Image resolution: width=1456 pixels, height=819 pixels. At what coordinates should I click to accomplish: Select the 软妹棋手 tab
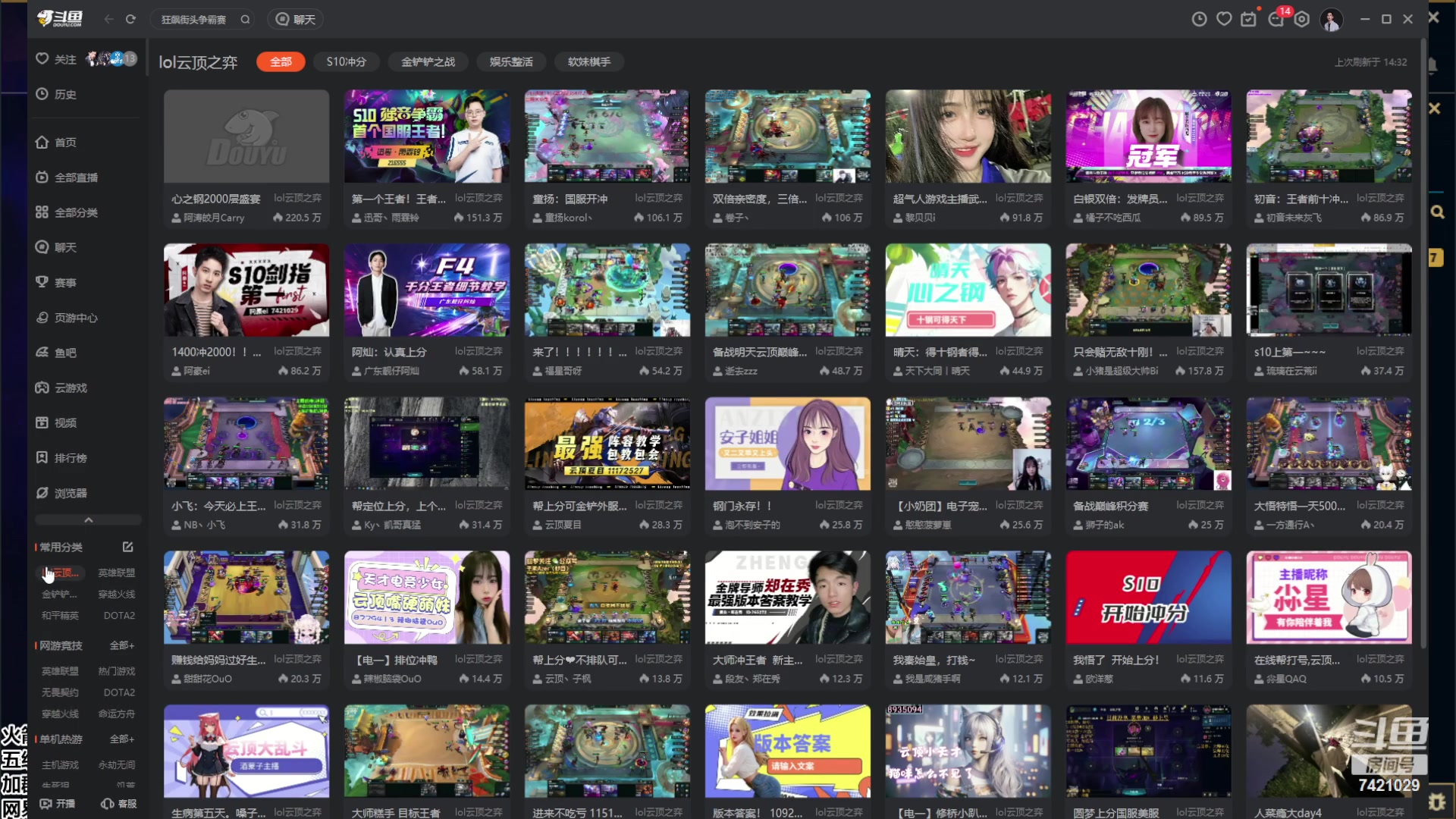(588, 61)
